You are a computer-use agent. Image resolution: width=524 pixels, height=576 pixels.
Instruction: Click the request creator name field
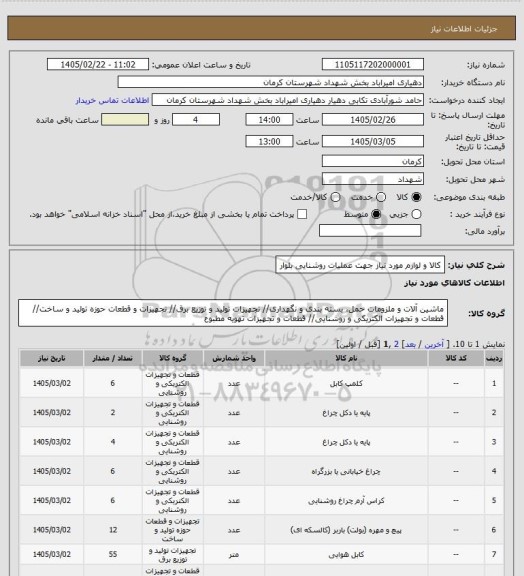pos(288,100)
